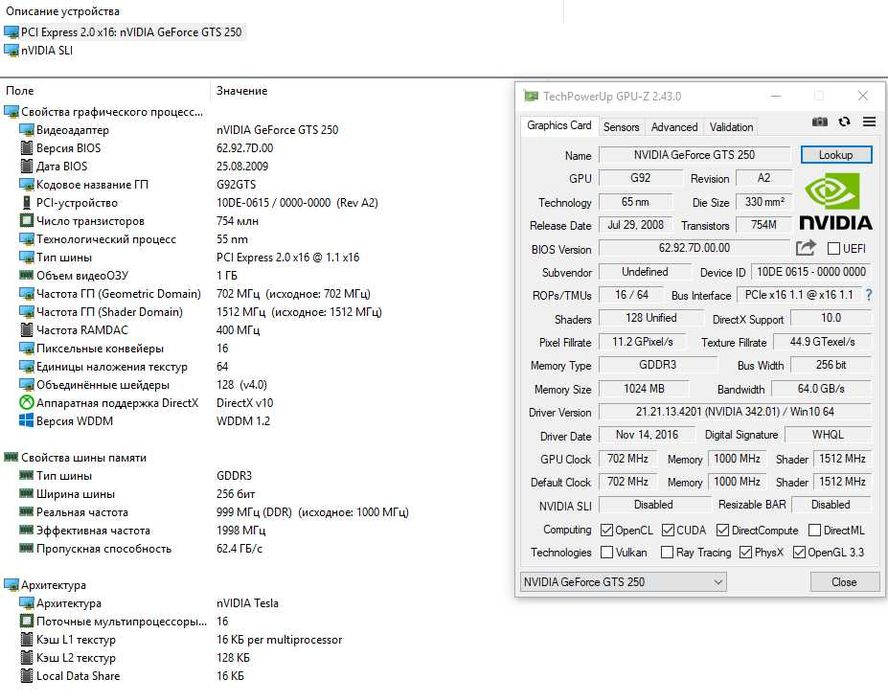This screenshot has height=699, width=888.
Task: Click the BIOS export share icon
Action: [806, 248]
